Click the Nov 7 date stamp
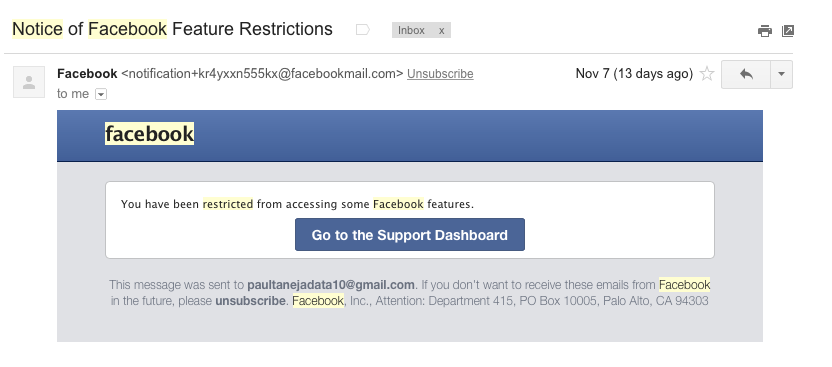 pyautogui.click(x=634, y=74)
